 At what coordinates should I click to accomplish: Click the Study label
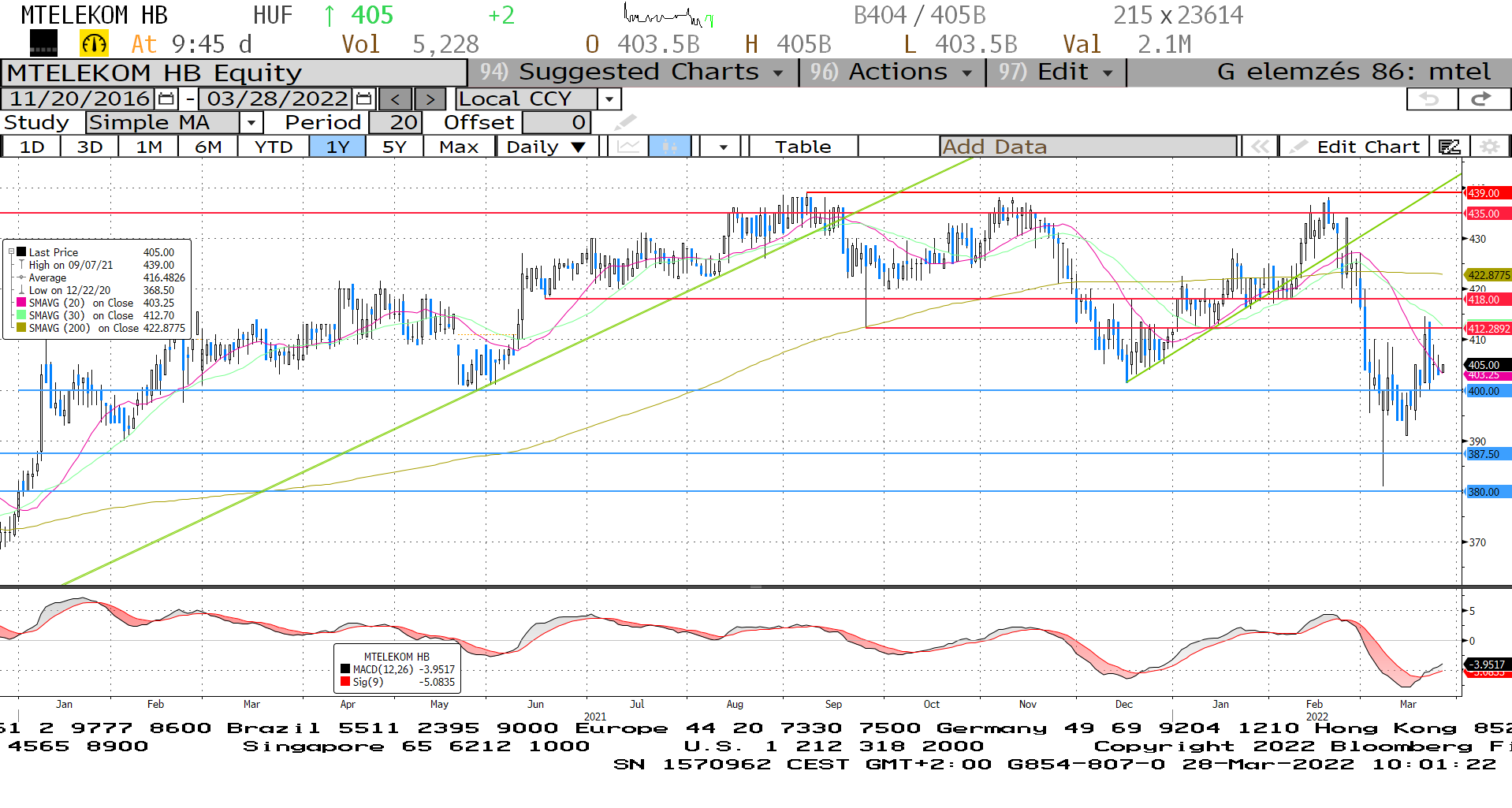point(36,122)
